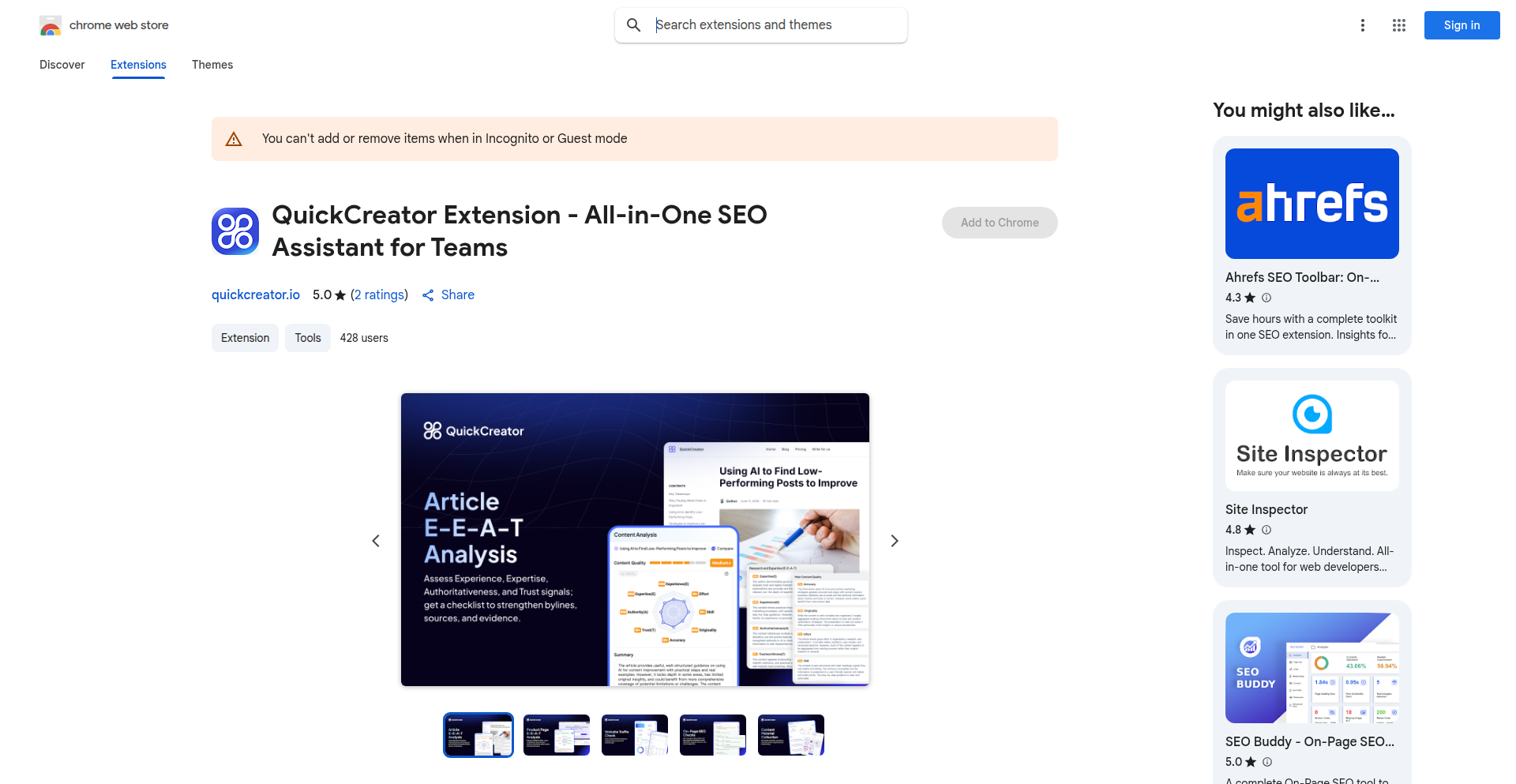Click the 428 users text
The image size is (1516, 784).
point(364,338)
